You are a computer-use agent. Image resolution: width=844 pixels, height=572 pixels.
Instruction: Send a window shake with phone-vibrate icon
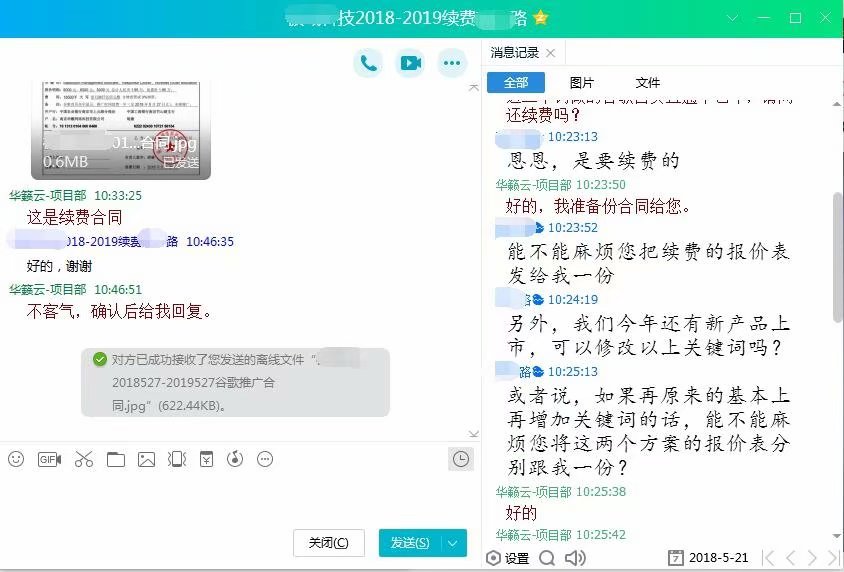(x=177, y=459)
